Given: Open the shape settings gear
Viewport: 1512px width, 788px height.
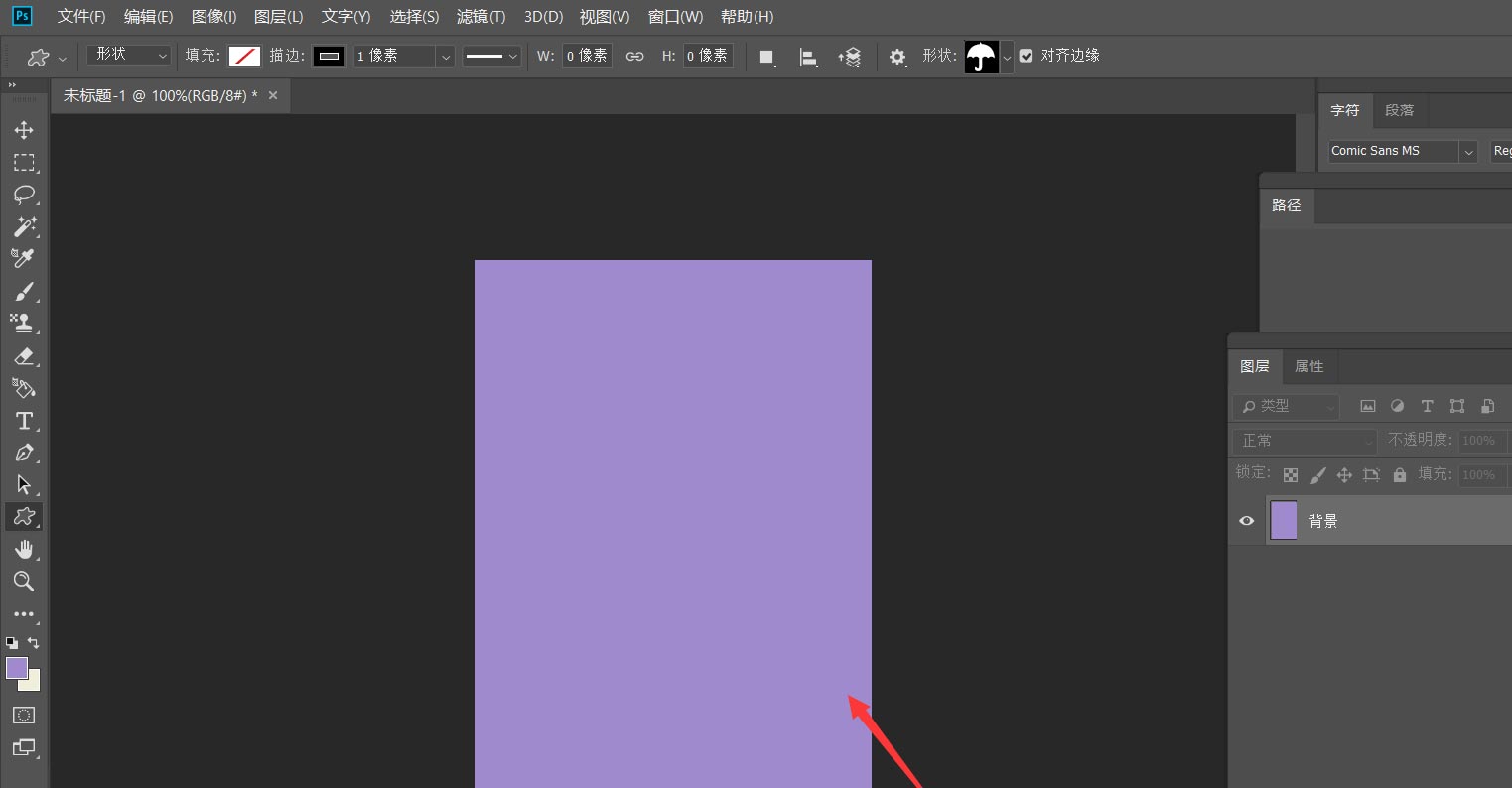Looking at the screenshot, I should pos(898,58).
